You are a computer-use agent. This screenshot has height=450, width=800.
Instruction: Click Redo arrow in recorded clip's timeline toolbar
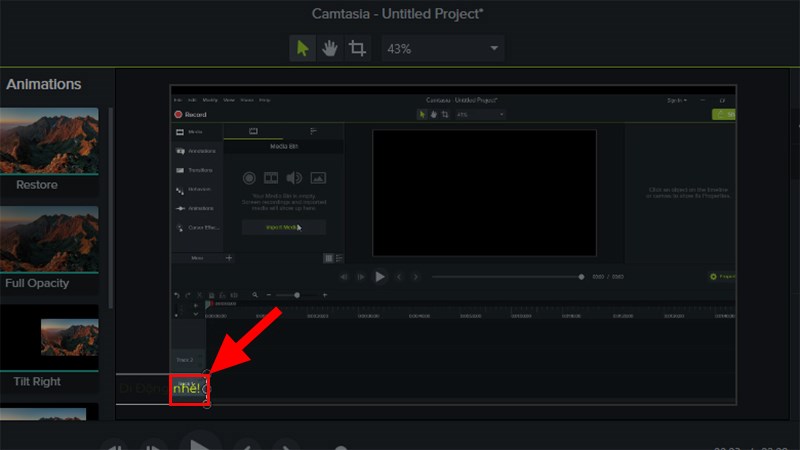pos(188,295)
